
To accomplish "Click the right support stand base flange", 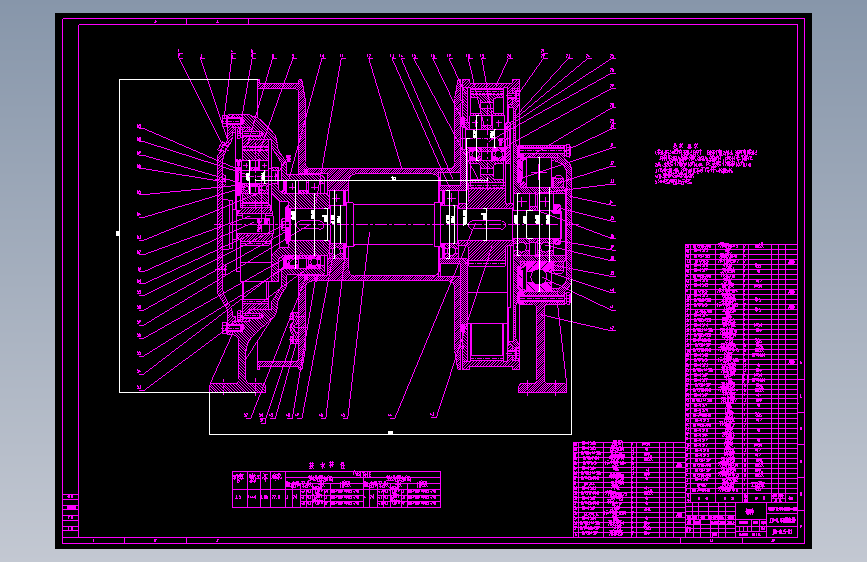I will point(542,388).
